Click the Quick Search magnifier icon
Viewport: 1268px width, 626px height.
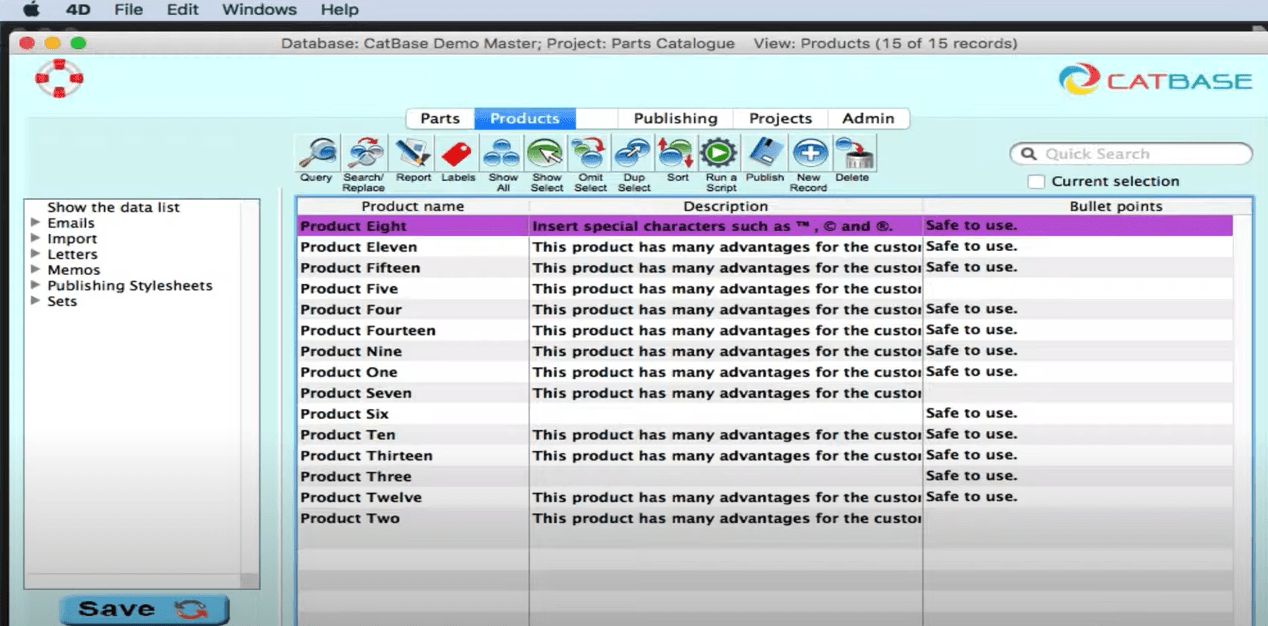coord(1027,154)
